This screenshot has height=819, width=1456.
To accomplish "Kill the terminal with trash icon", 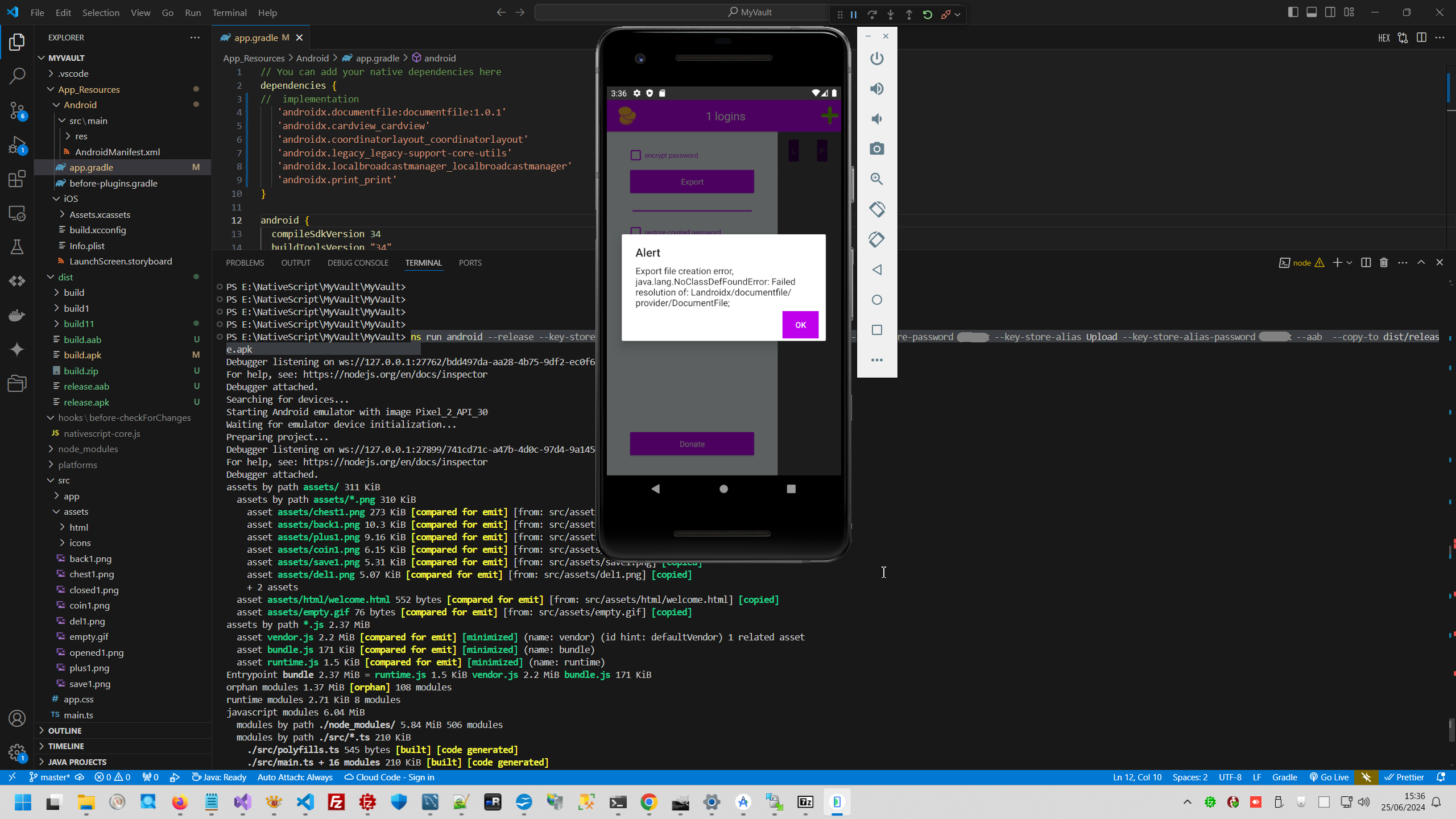I will point(1384,262).
